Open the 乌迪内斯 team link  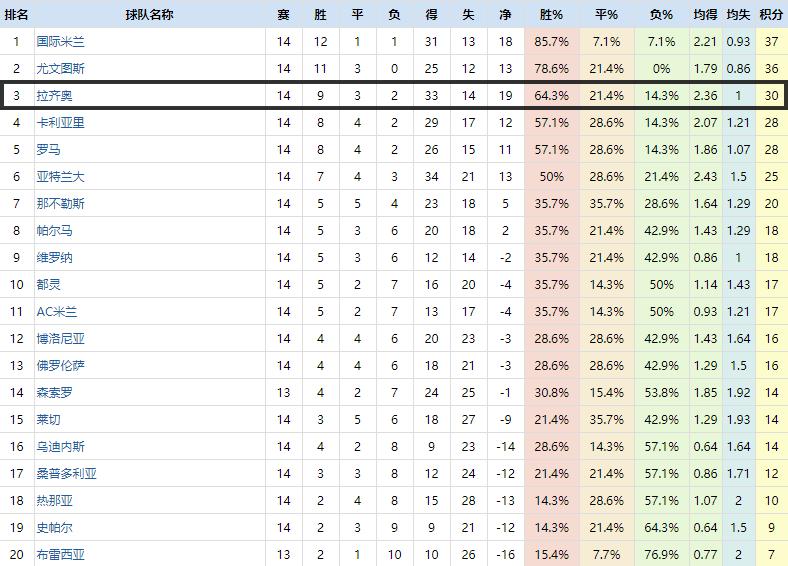60,447
